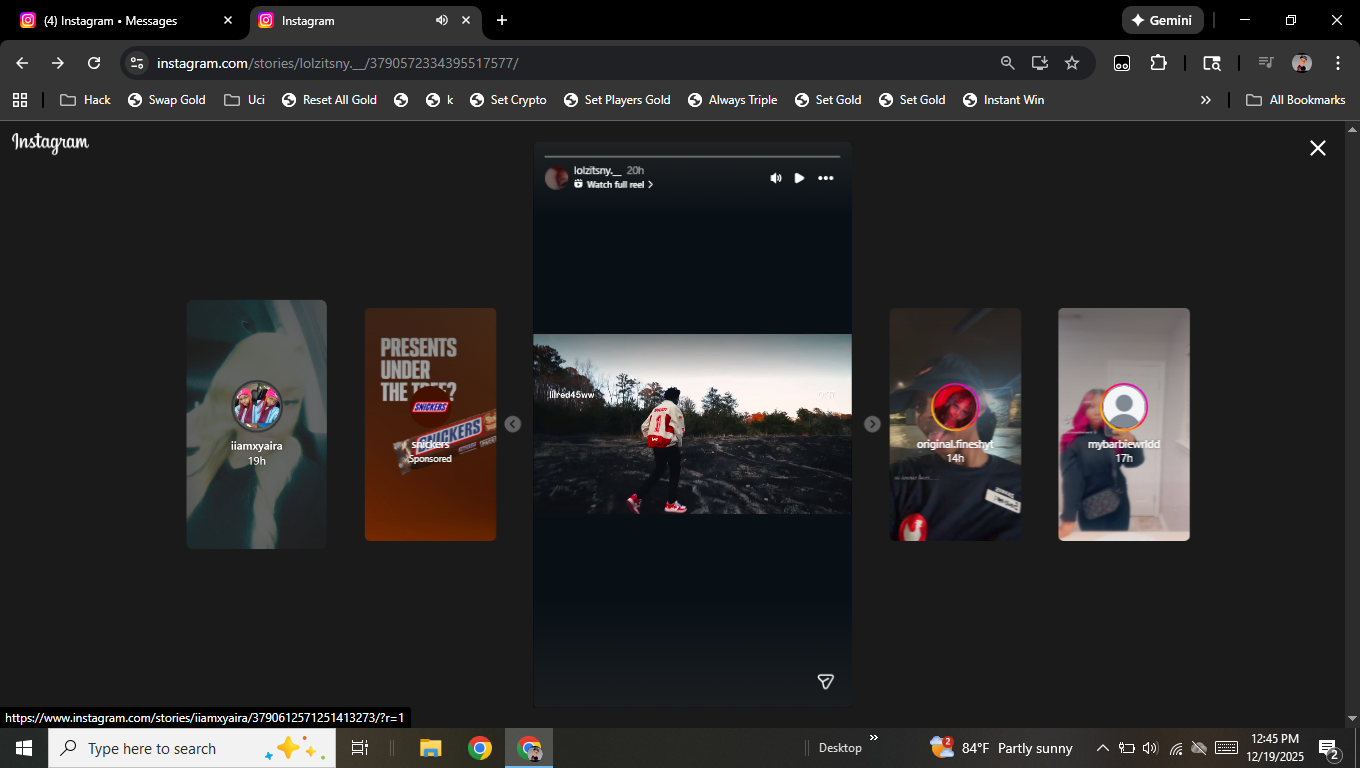
Task: Open the story three-dots options menu
Action: point(826,178)
